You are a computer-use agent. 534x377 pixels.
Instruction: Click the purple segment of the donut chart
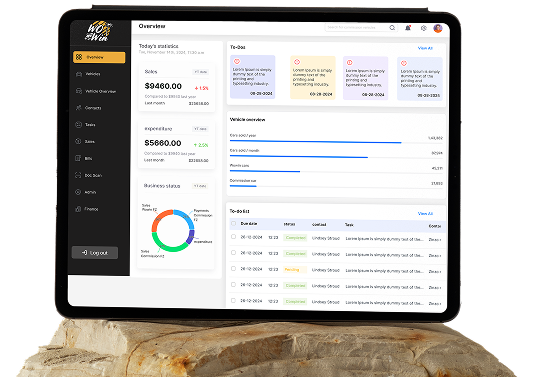191,237
